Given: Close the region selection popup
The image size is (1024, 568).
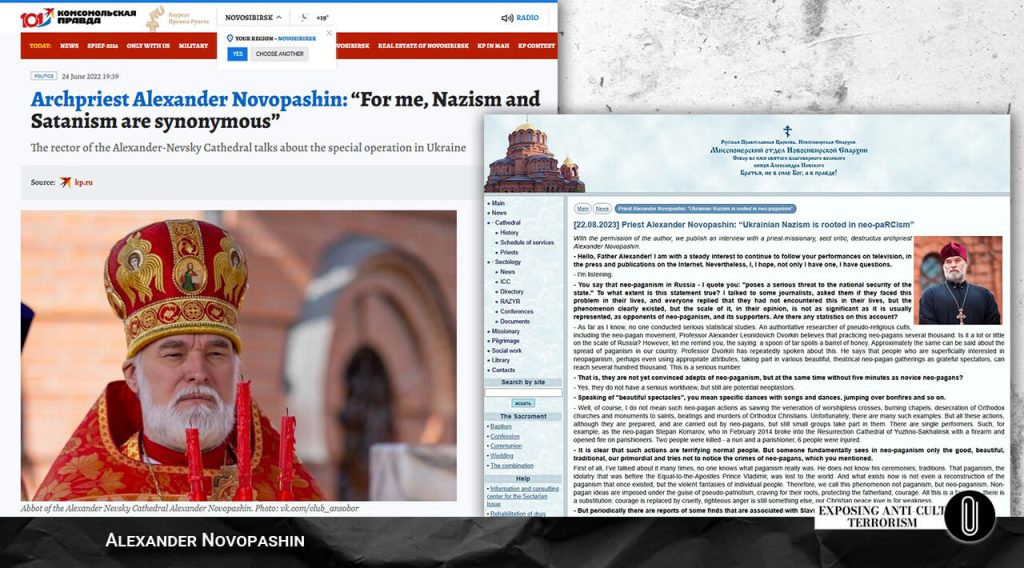Looking at the screenshot, I should [x=329, y=33].
